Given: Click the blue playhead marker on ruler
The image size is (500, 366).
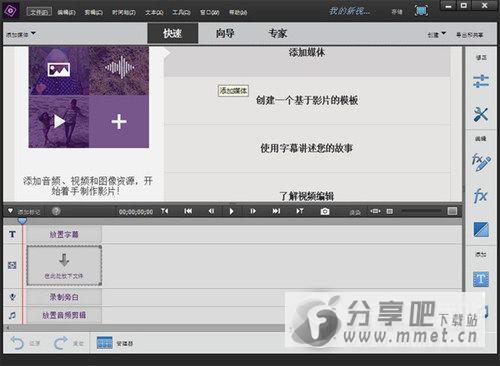Looking at the screenshot, I should tap(22, 221).
